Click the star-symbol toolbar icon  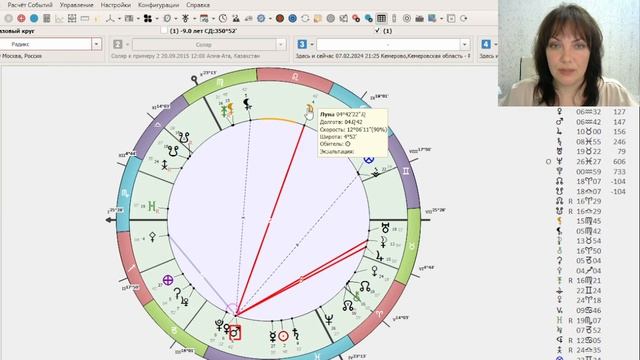pyautogui.click(x=186, y=18)
